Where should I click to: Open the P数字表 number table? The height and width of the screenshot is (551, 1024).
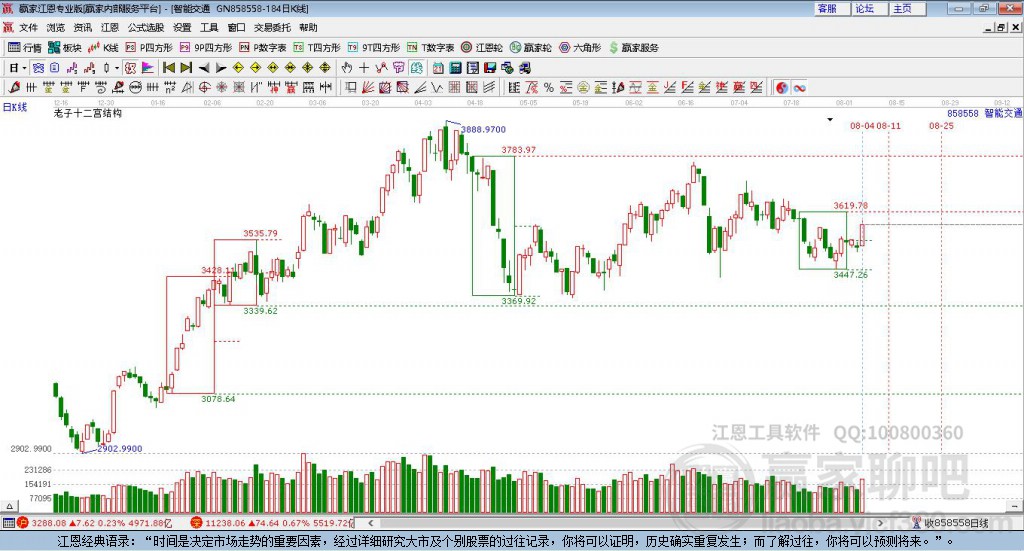point(263,48)
